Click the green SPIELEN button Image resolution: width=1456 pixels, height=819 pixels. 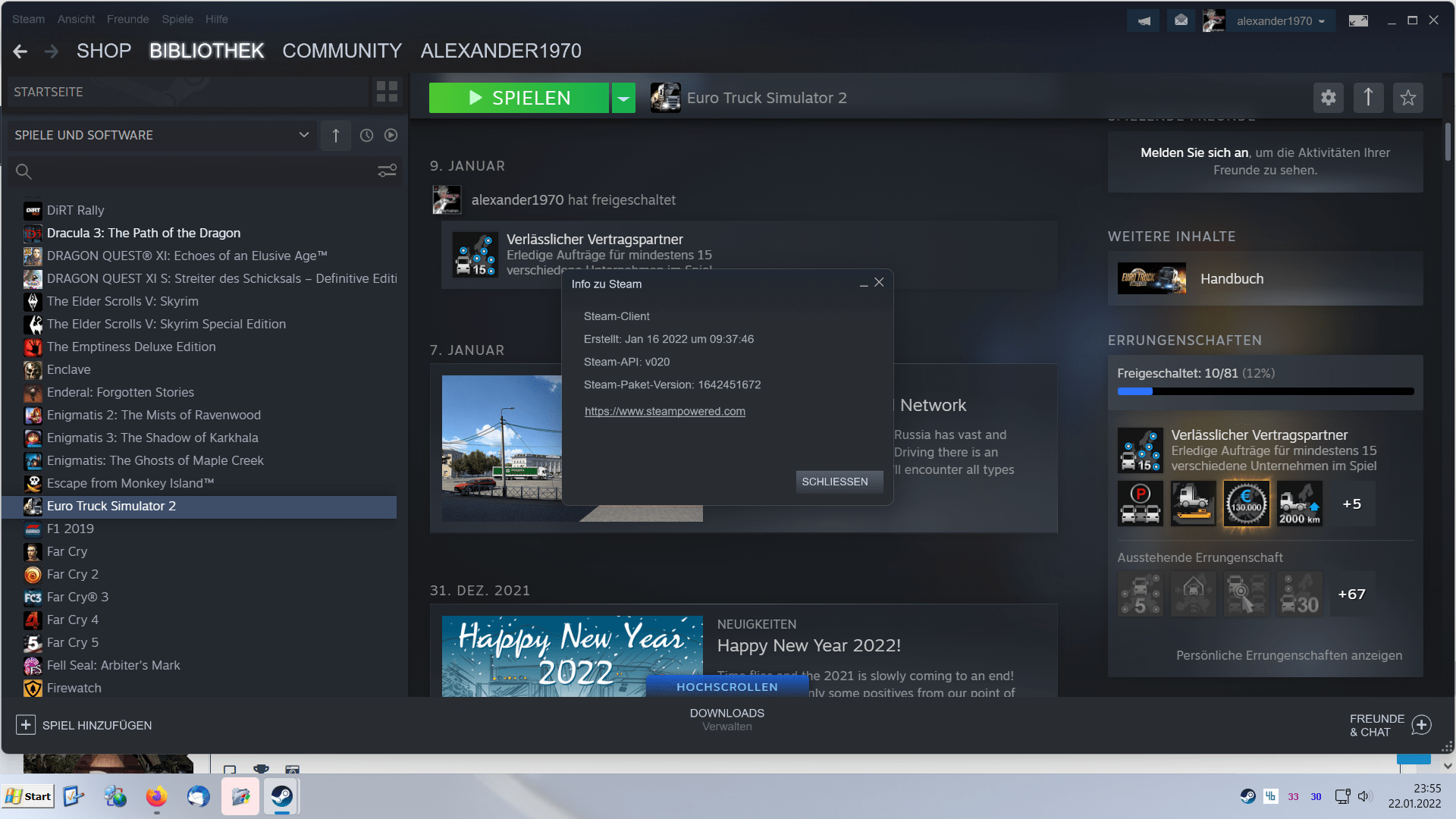[x=519, y=98]
